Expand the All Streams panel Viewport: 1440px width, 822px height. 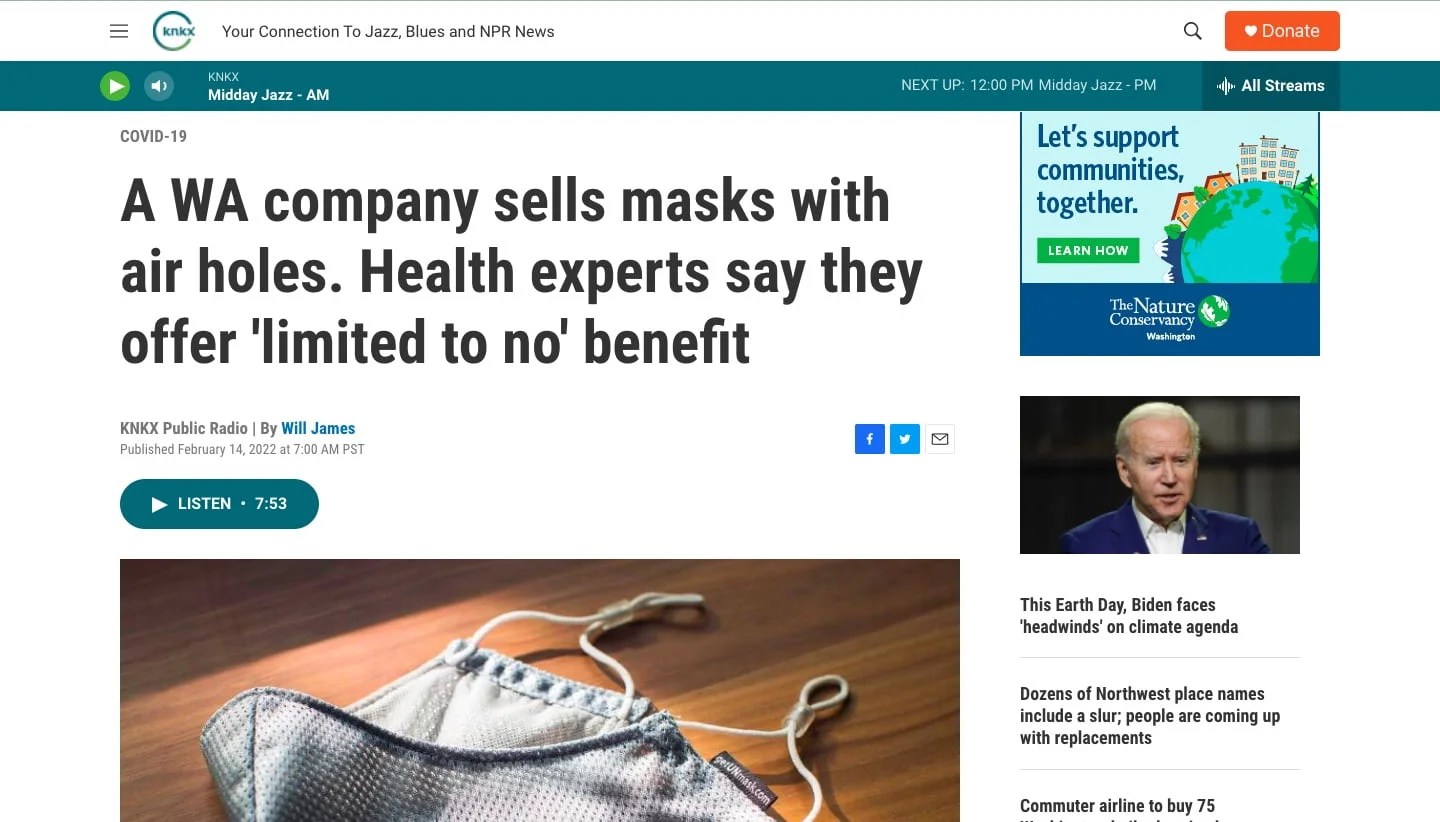1271,86
